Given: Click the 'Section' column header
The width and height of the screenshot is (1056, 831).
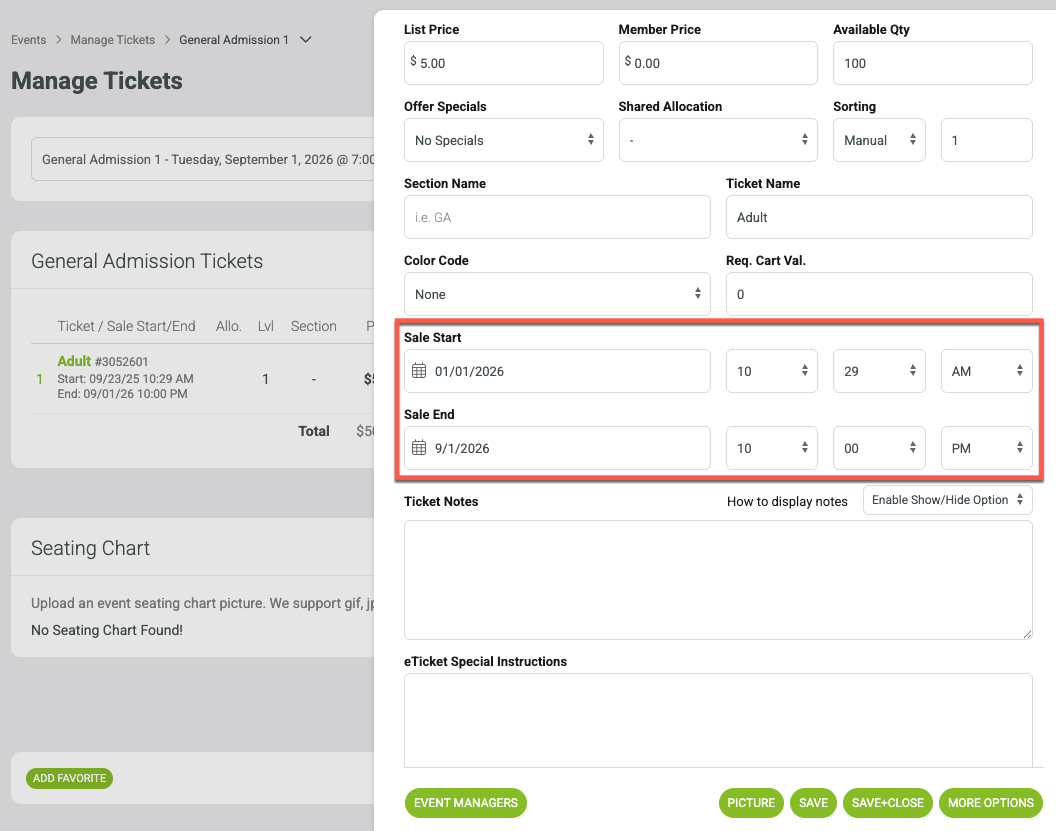Looking at the screenshot, I should pos(313,326).
